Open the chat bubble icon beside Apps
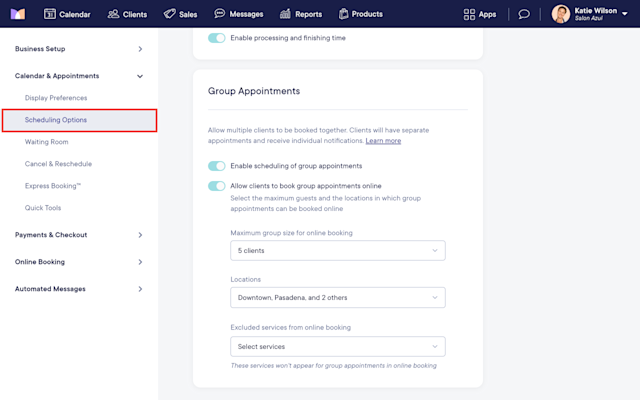The height and width of the screenshot is (400, 640). [x=524, y=14]
